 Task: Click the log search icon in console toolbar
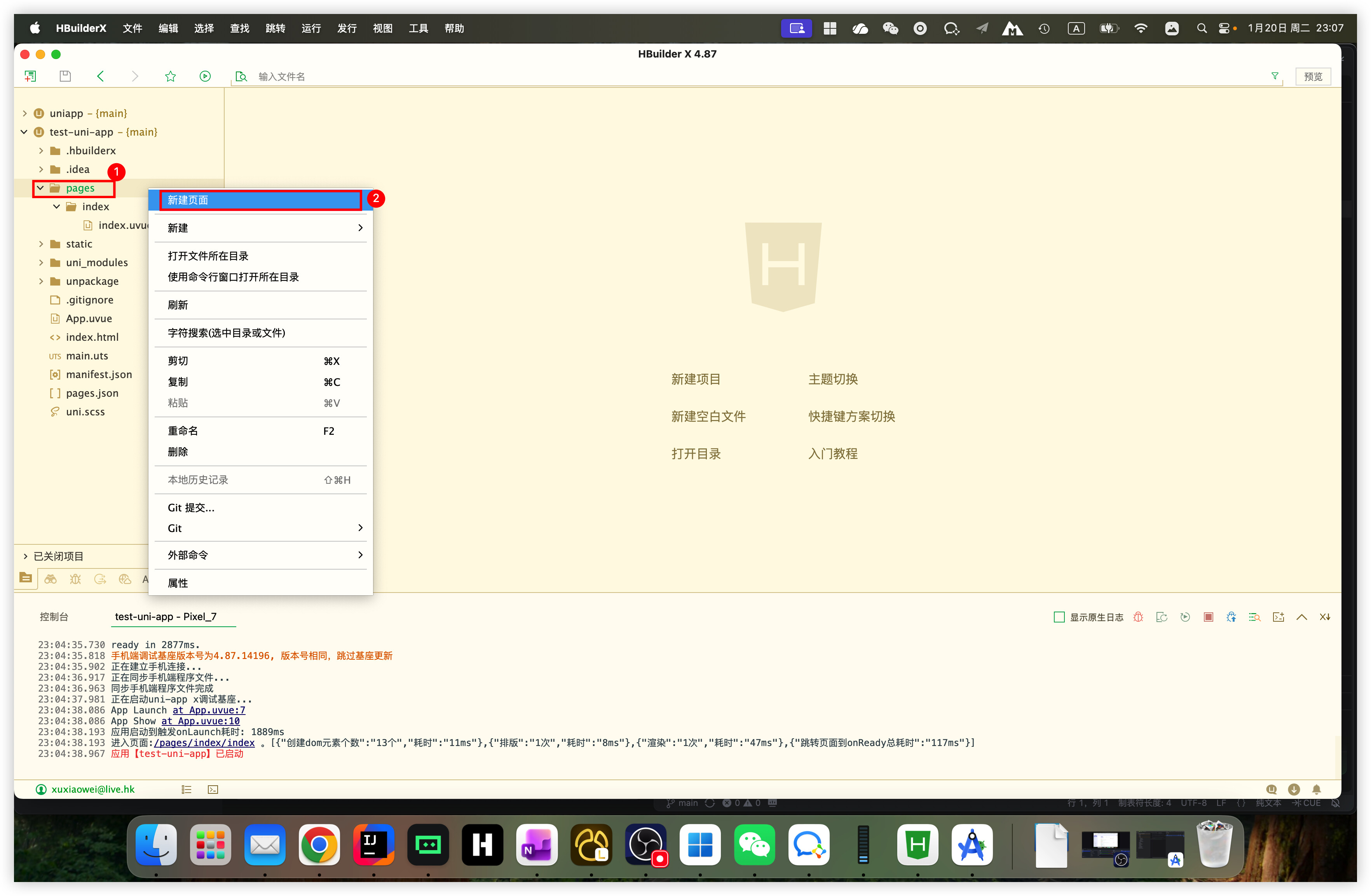coord(1254,617)
